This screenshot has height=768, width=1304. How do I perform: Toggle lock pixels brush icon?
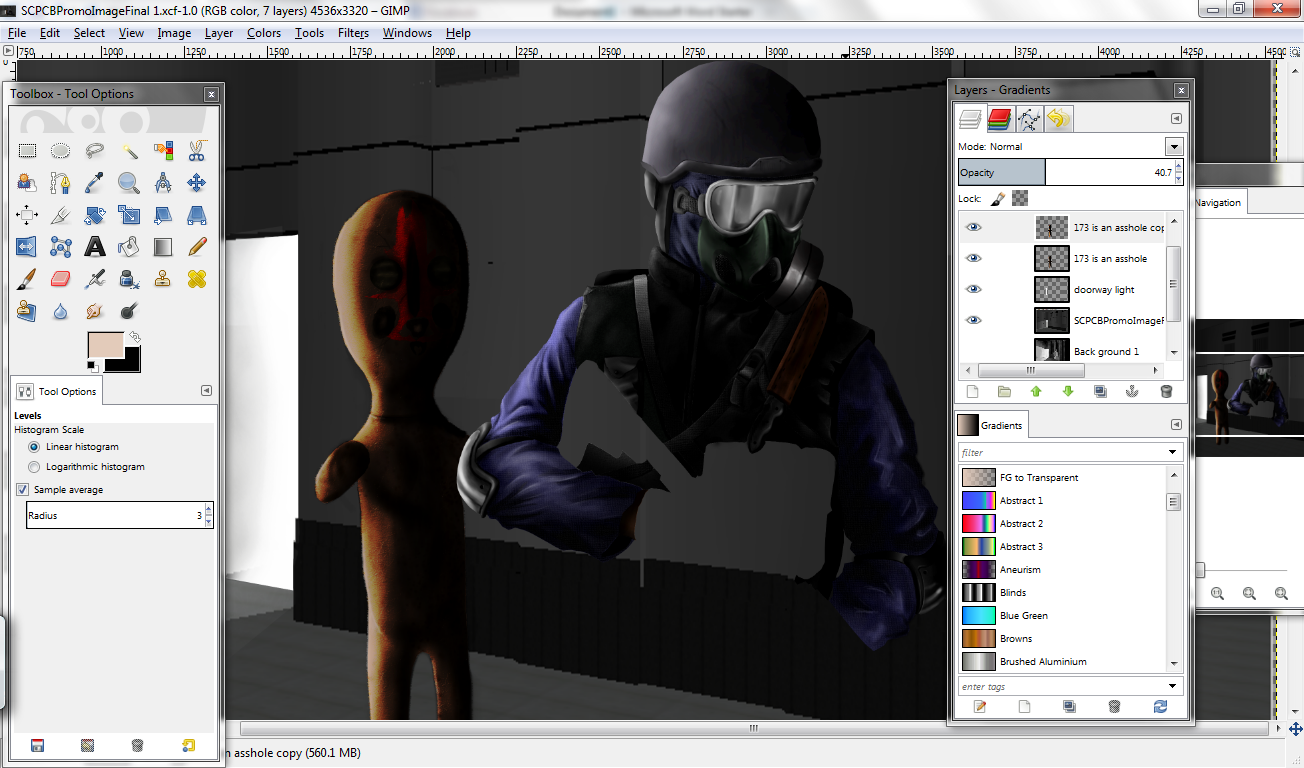(998, 198)
